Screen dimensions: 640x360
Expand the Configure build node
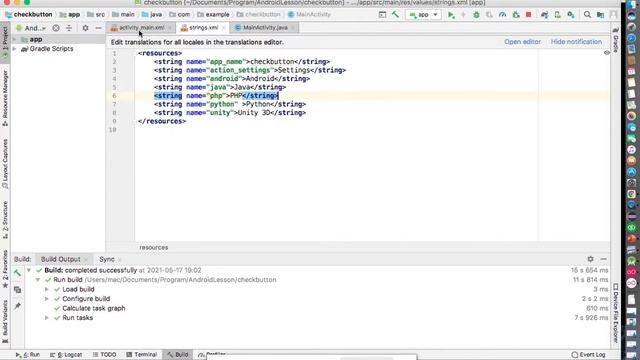tap(47, 299)
